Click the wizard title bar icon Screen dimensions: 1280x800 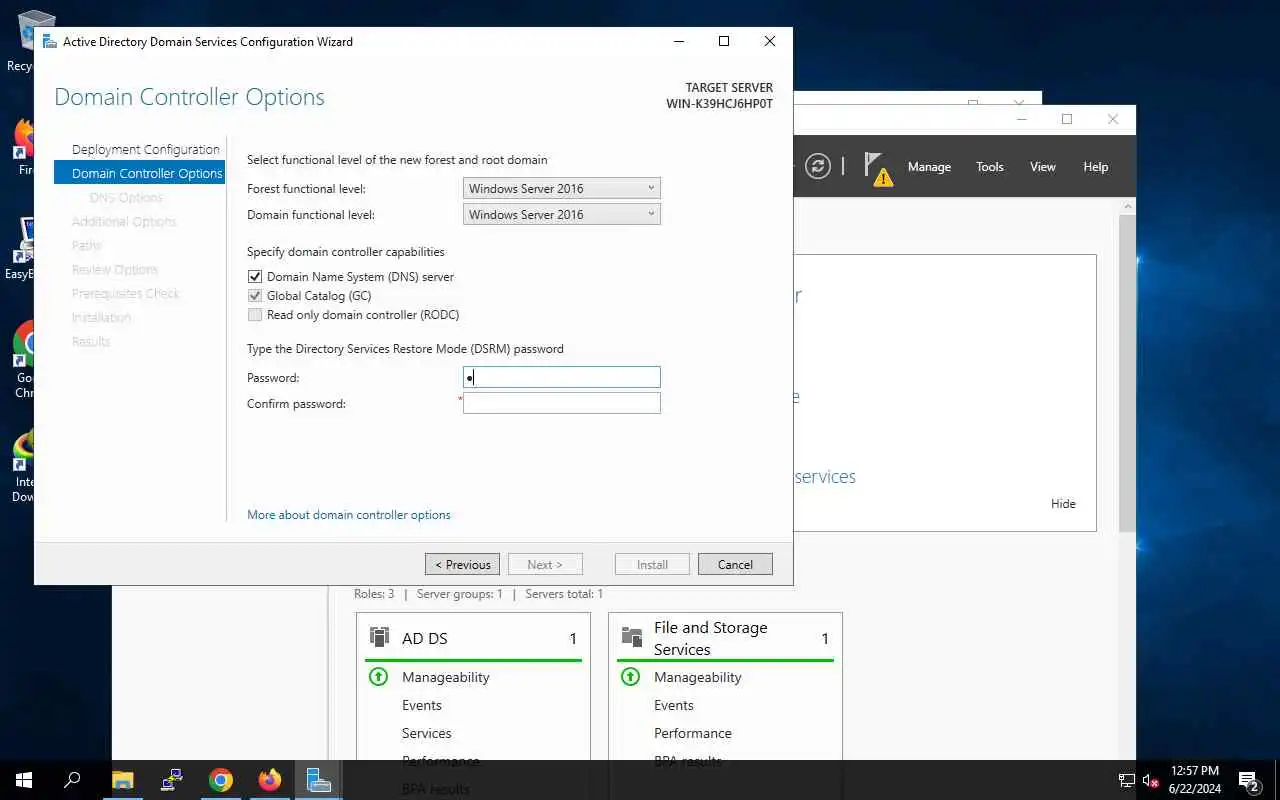tap(49, 42)
